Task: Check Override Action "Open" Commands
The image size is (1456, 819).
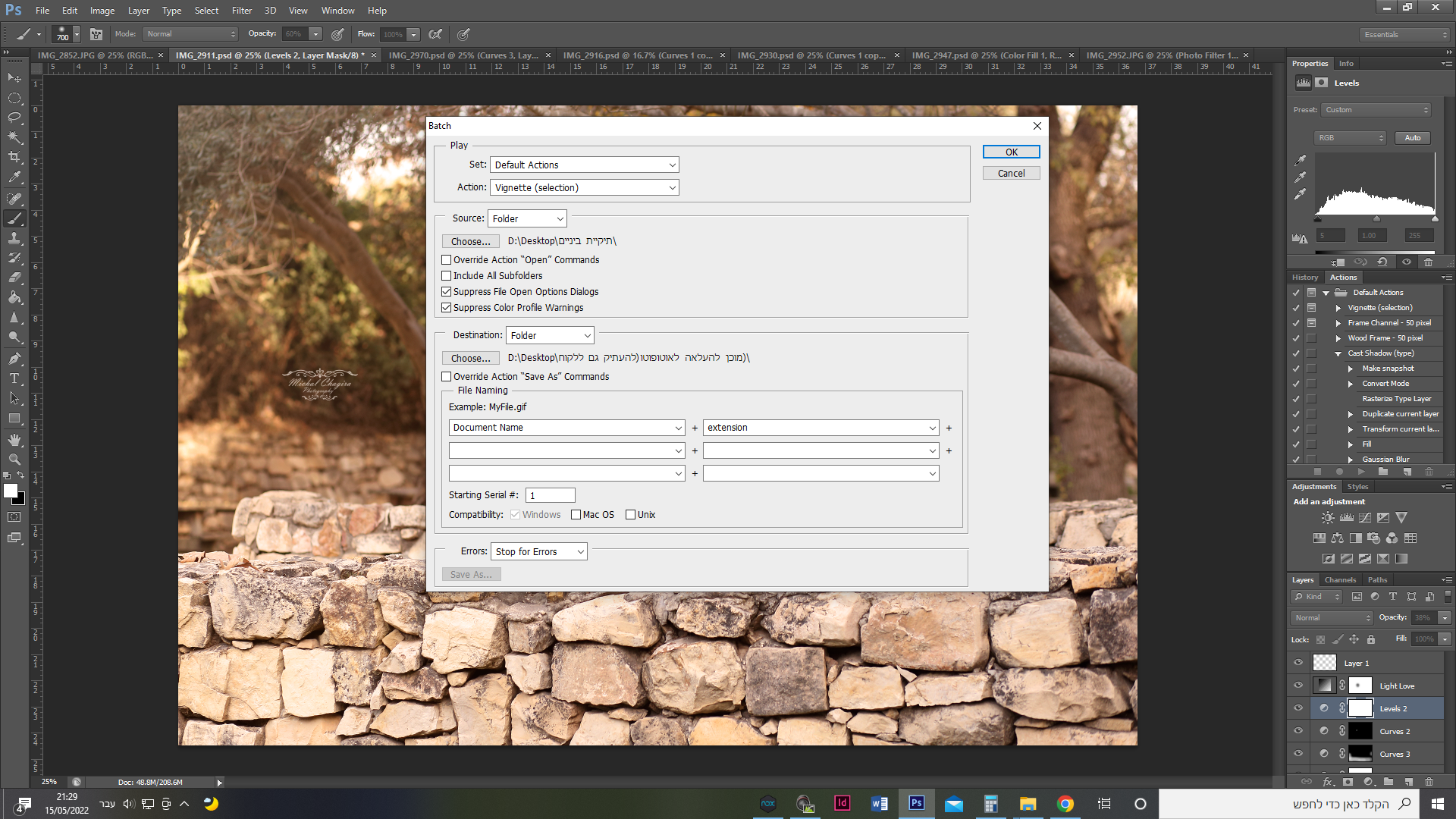Action: [447, 260]
